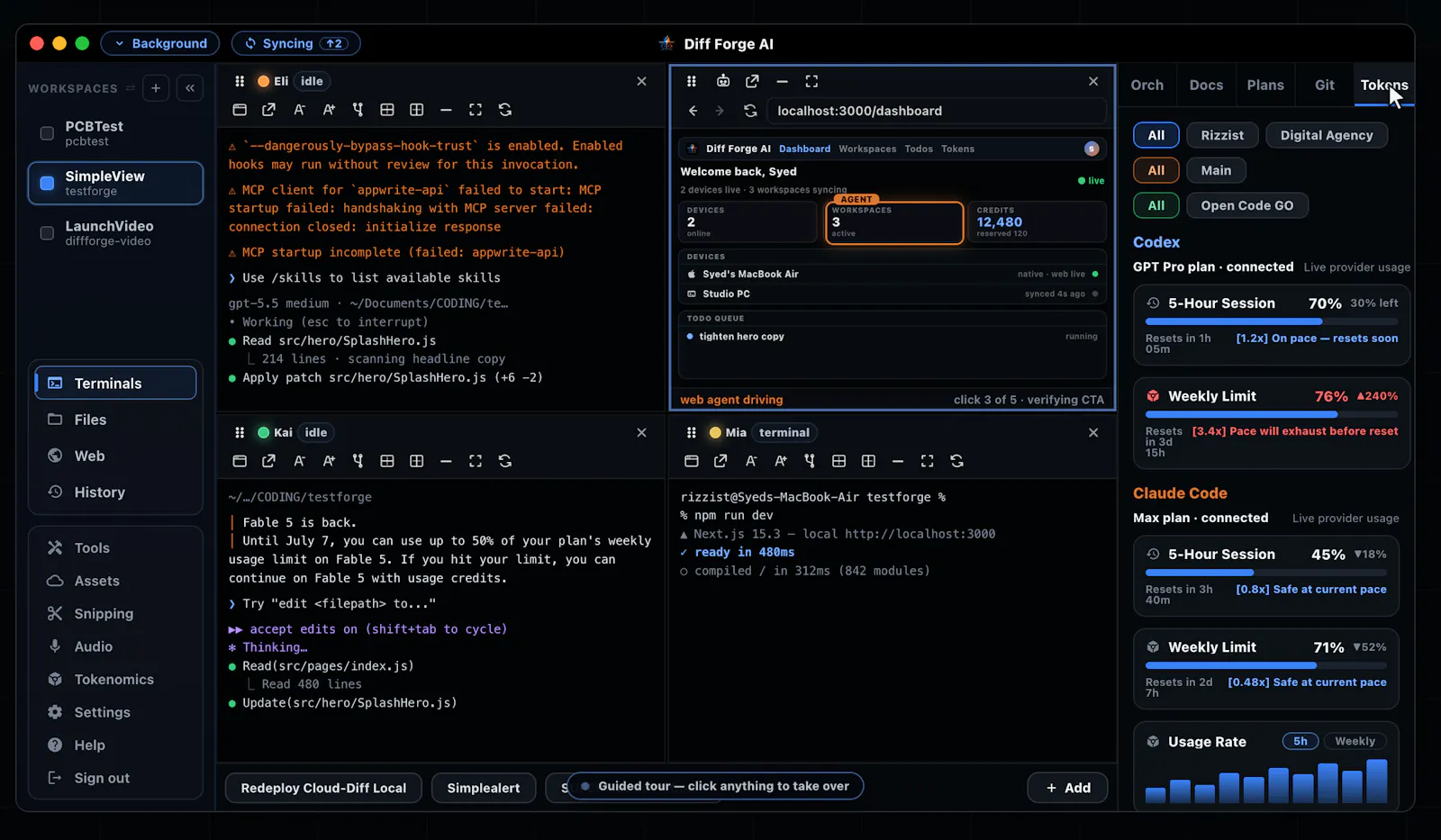Expand browser pane to fullscreen
The width and height of the screenshot is (1441, 840).
[x=811, y=81]
